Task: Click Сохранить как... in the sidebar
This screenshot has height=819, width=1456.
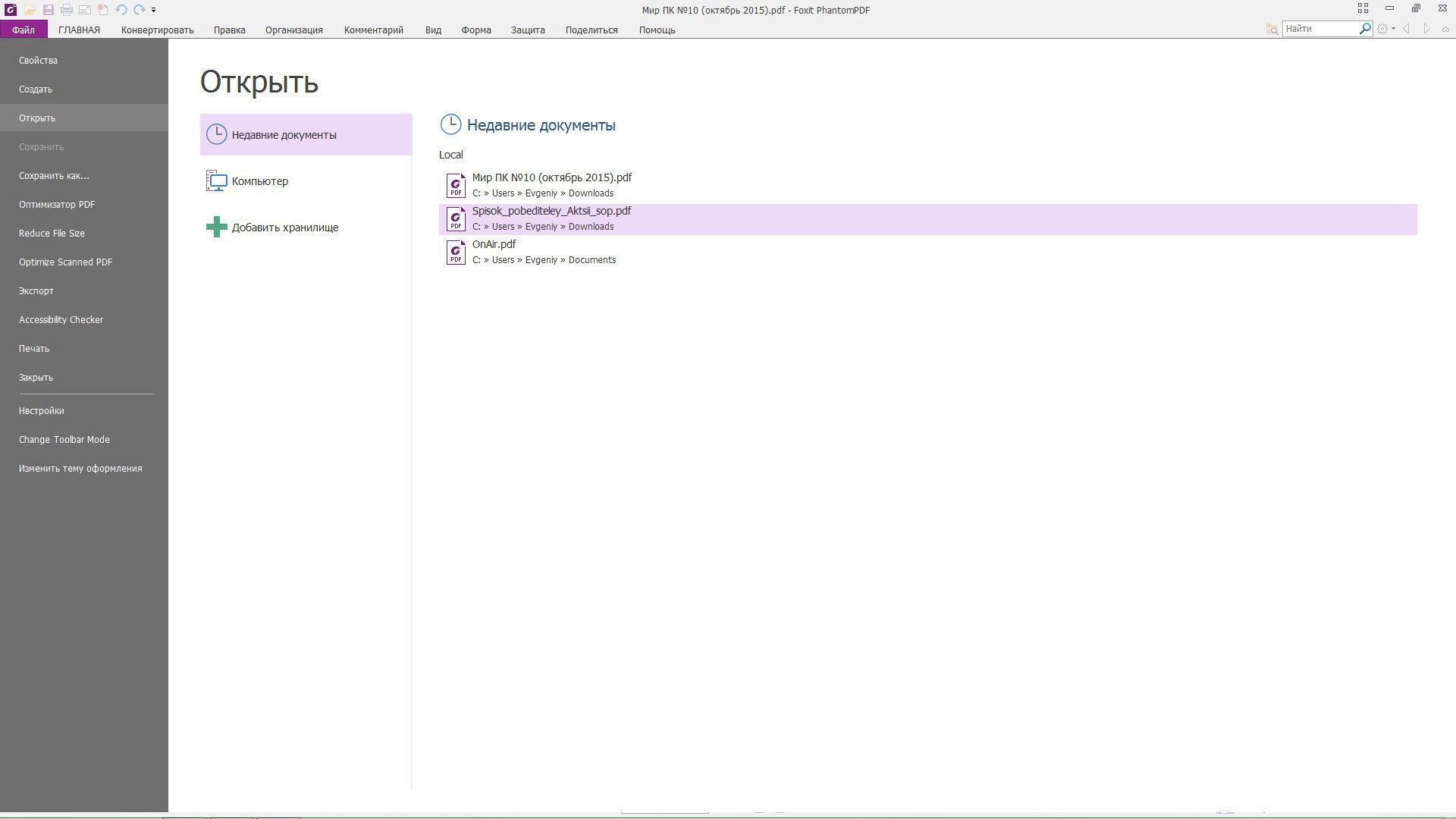Action: coord(84,175)
